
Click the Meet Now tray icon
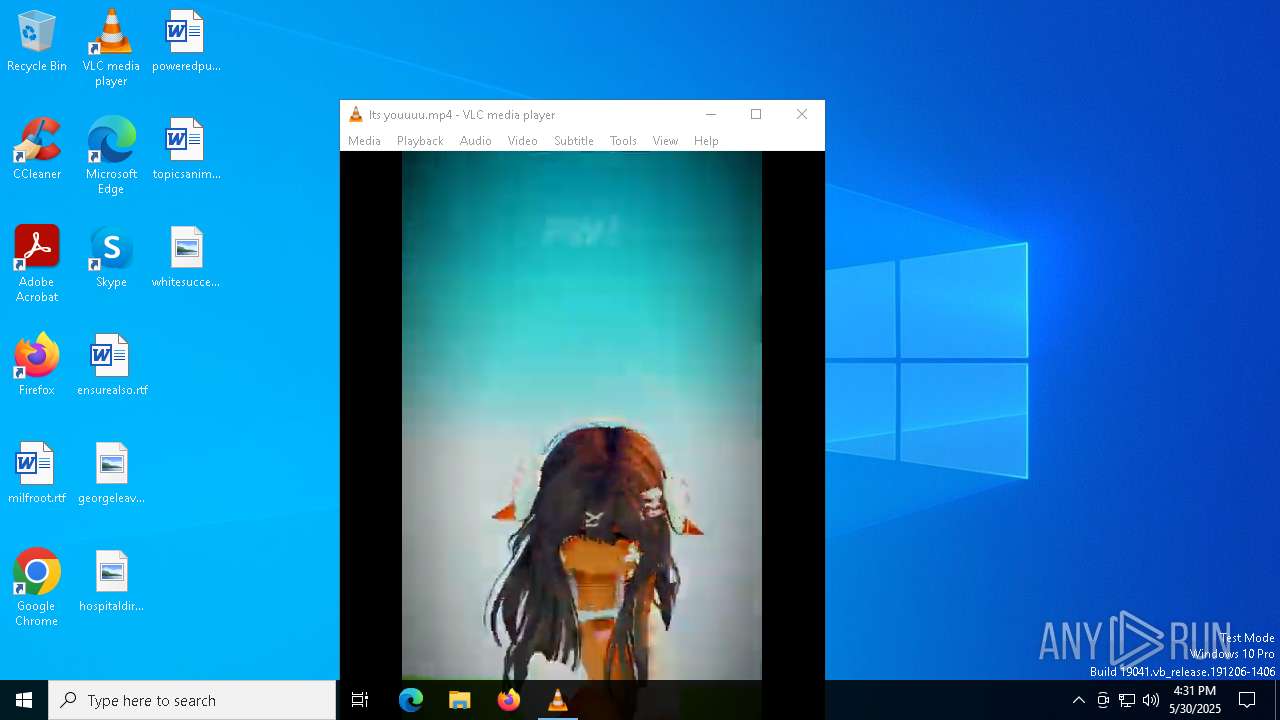click(x=1103, y=700)
